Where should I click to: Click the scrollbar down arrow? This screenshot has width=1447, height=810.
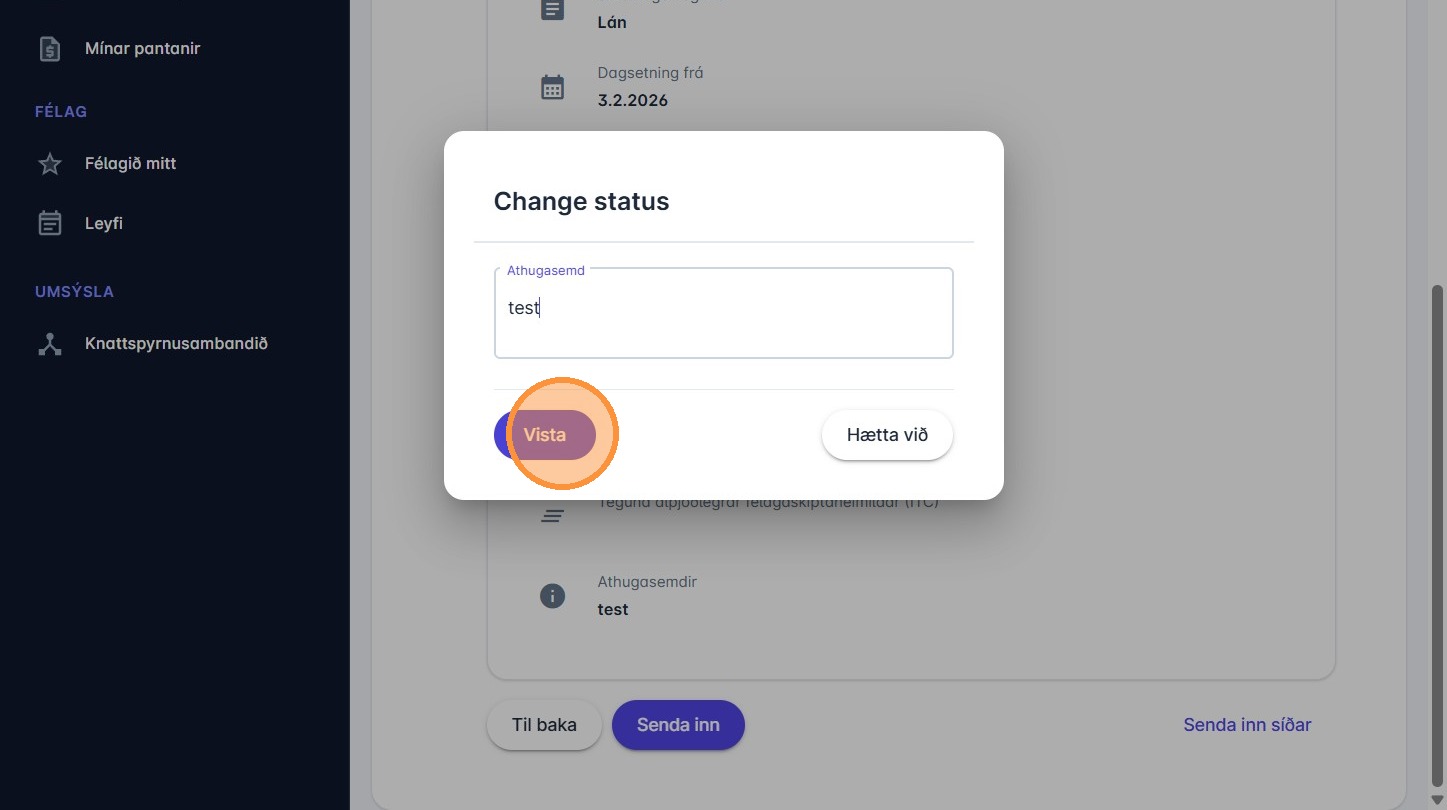[x=1438, y=800]
